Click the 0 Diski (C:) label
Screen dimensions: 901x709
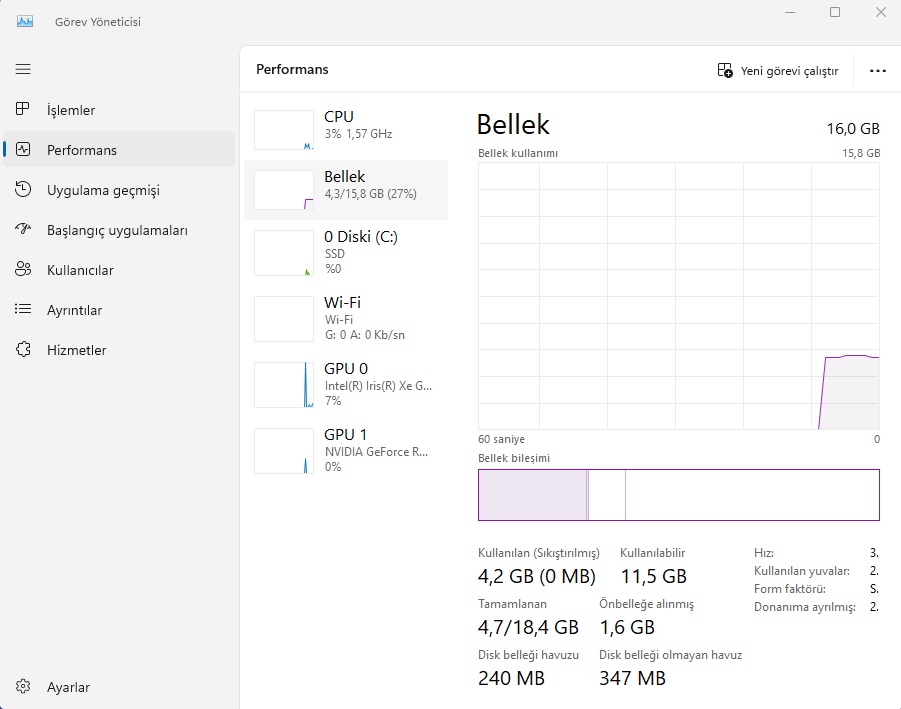point(361,237)
